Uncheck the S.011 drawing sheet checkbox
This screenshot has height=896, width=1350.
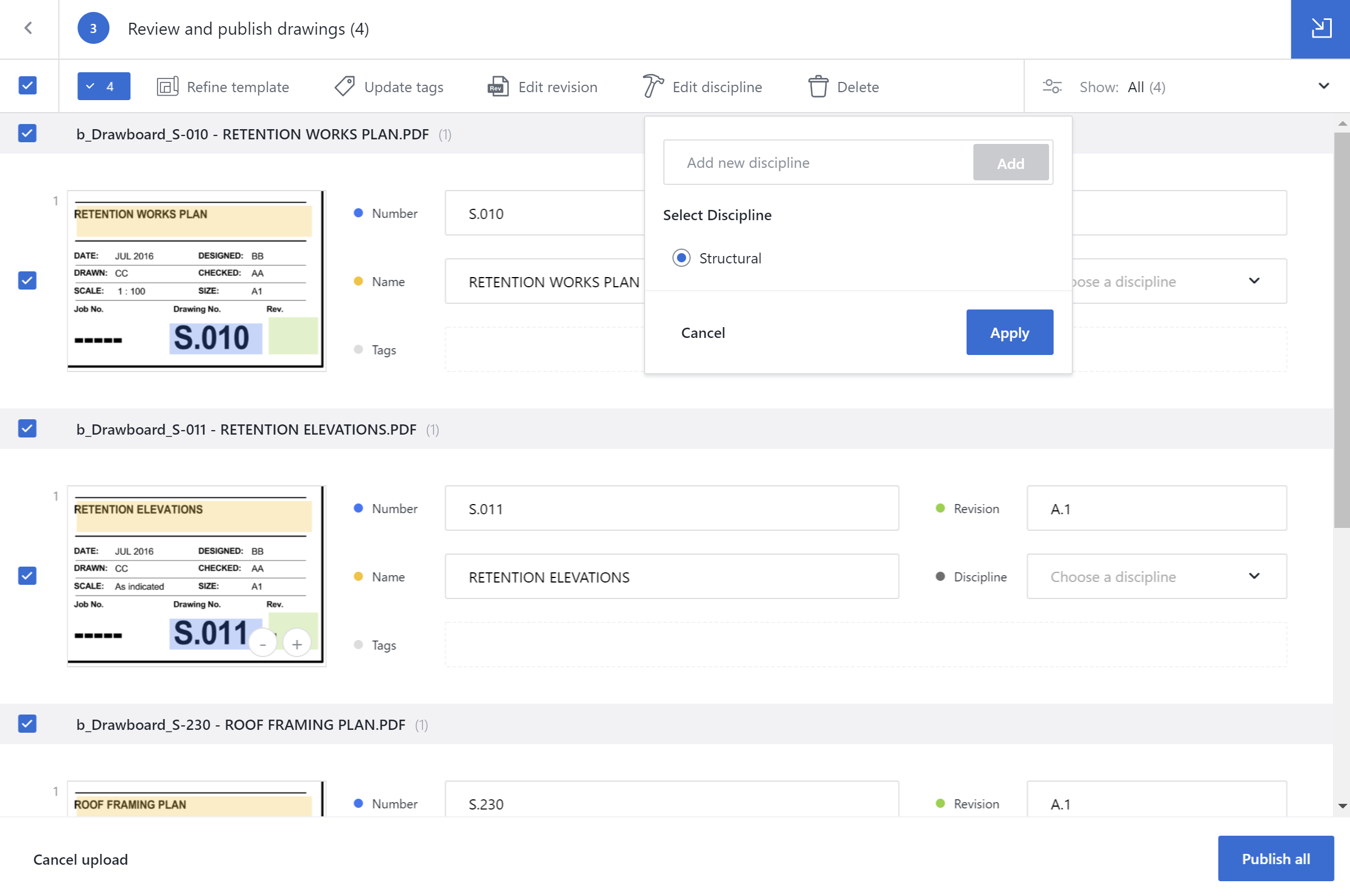pyautogui.click(x=27, y=576)
